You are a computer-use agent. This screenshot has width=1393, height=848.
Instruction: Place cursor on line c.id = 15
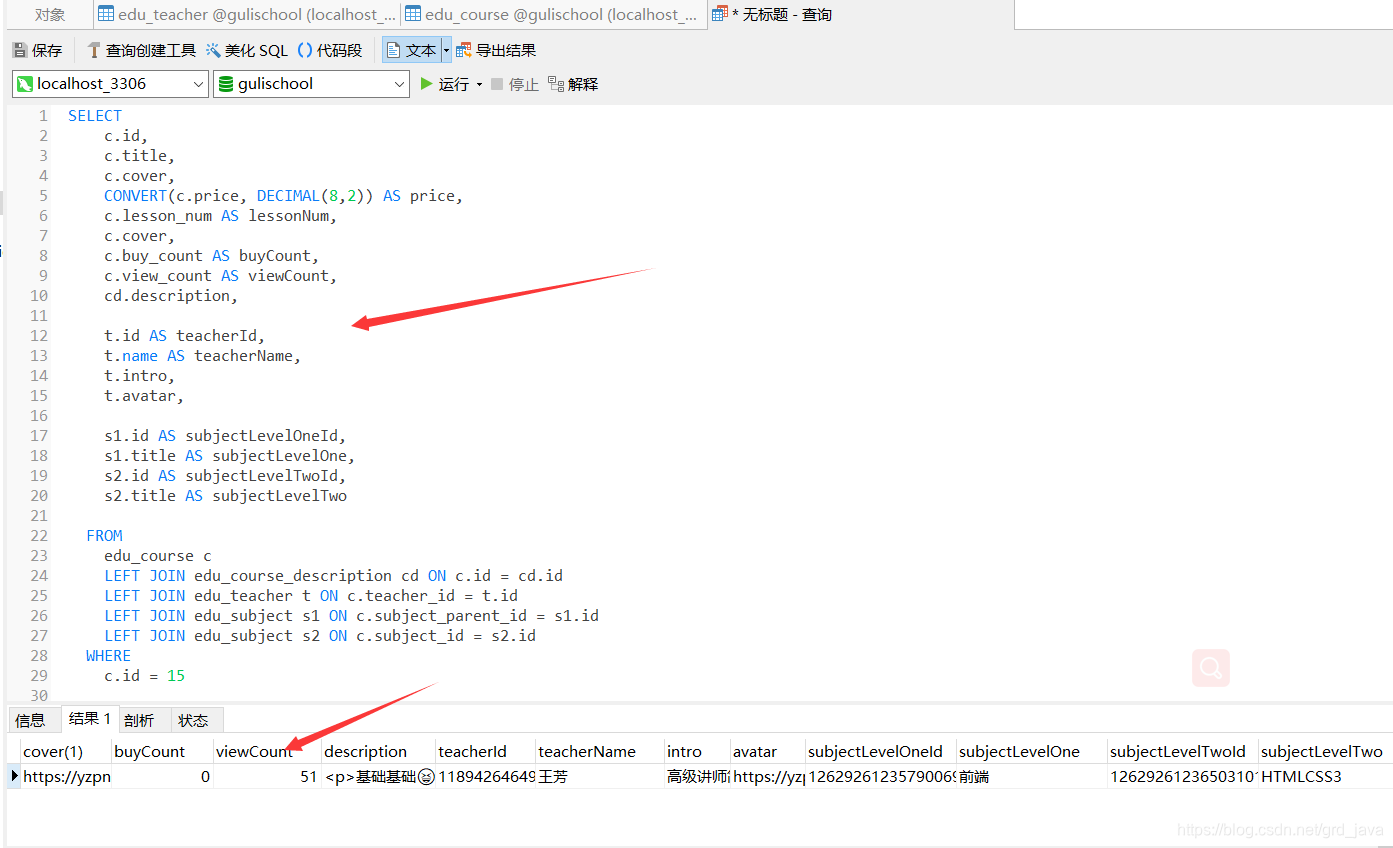click(145, 676)
